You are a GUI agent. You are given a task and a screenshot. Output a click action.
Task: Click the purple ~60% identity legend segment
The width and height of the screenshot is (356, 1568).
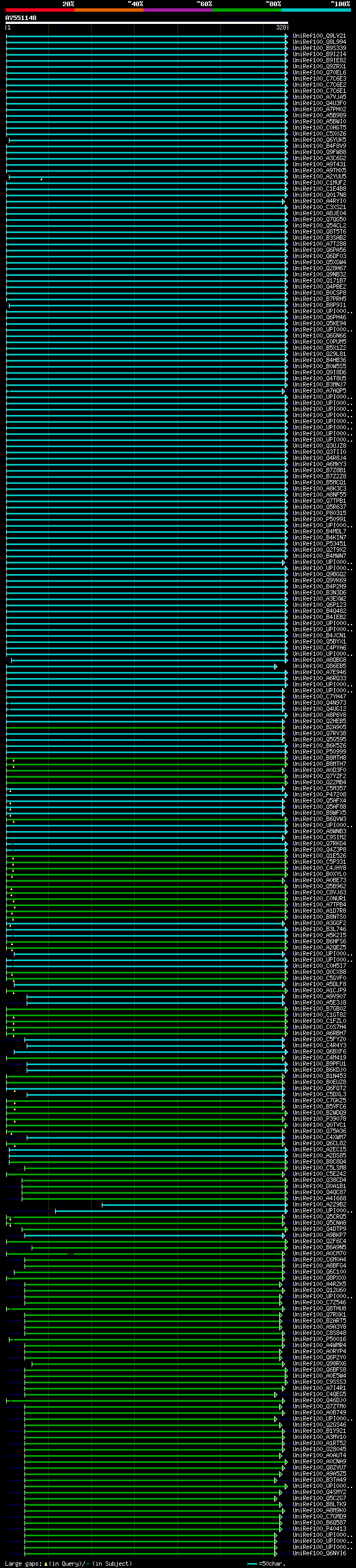[x=179, y=10]
